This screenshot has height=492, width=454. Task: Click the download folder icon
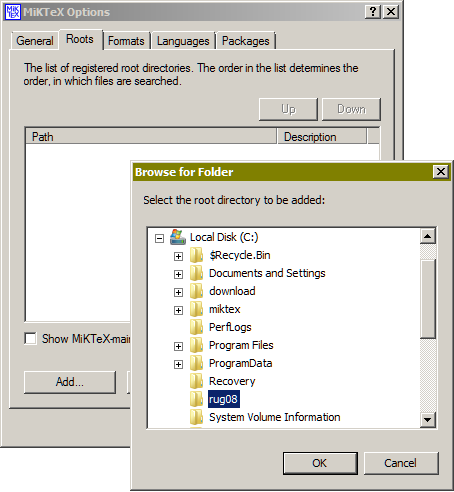coord(197,291)
